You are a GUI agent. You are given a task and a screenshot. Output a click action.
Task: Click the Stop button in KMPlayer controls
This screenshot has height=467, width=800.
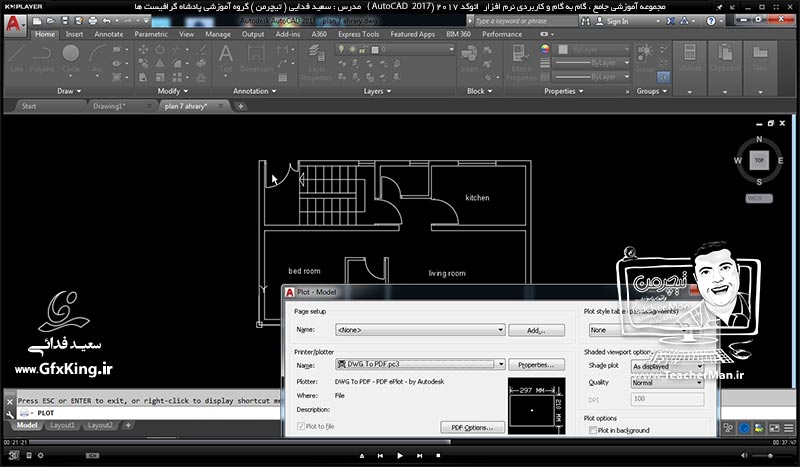[x=438, y=455]
